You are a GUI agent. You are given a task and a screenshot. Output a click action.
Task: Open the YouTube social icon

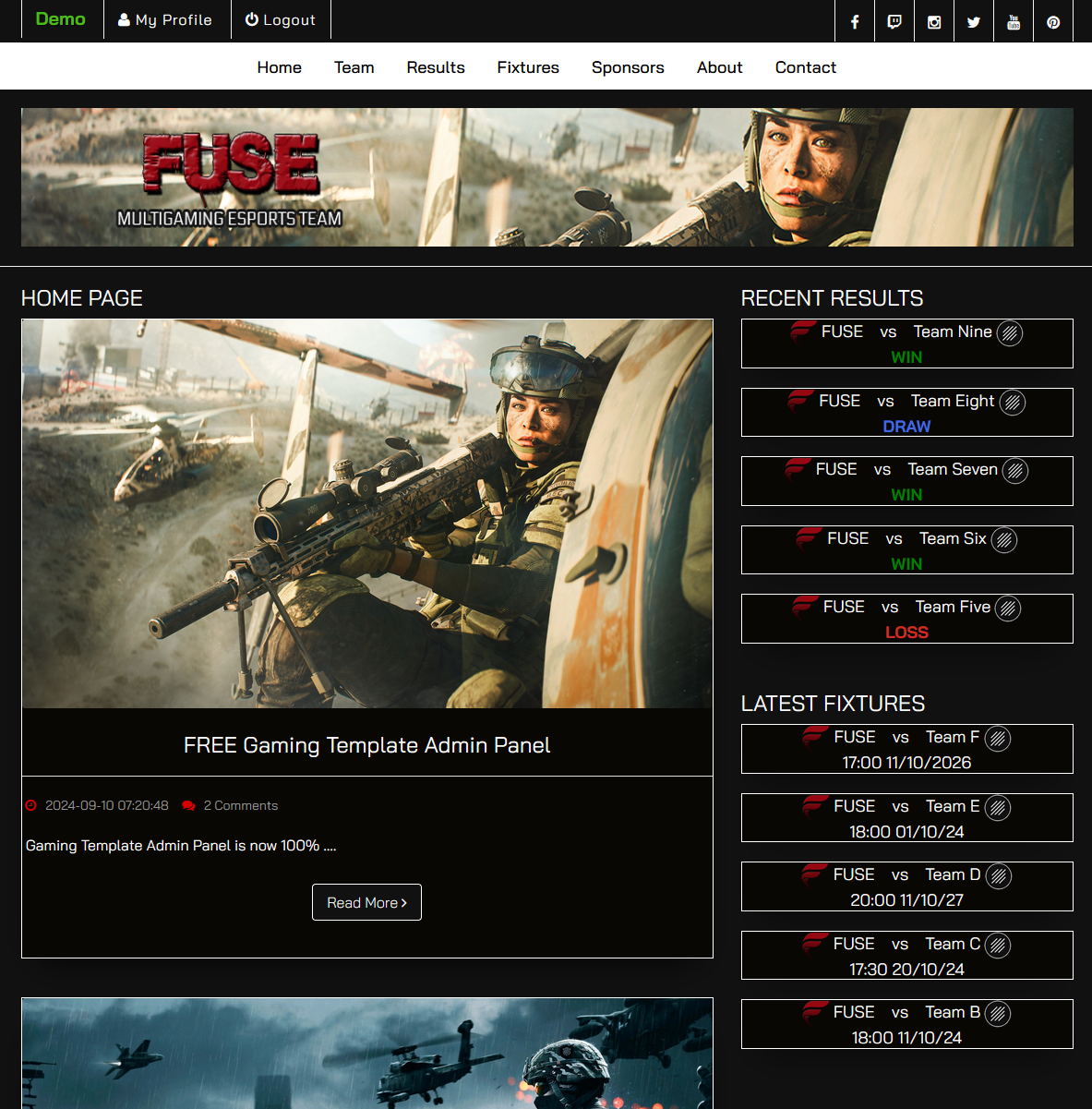1014,22
